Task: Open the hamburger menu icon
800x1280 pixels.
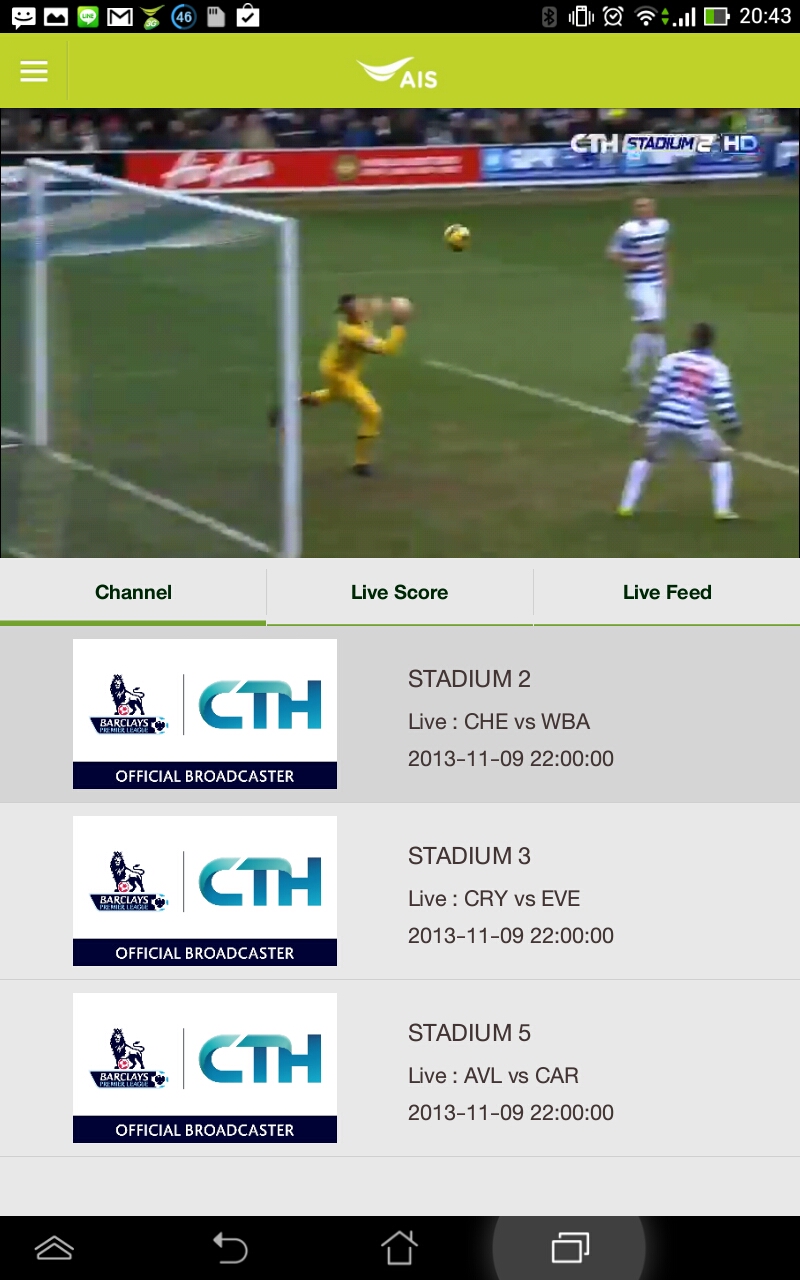Action: pos(34,71)
